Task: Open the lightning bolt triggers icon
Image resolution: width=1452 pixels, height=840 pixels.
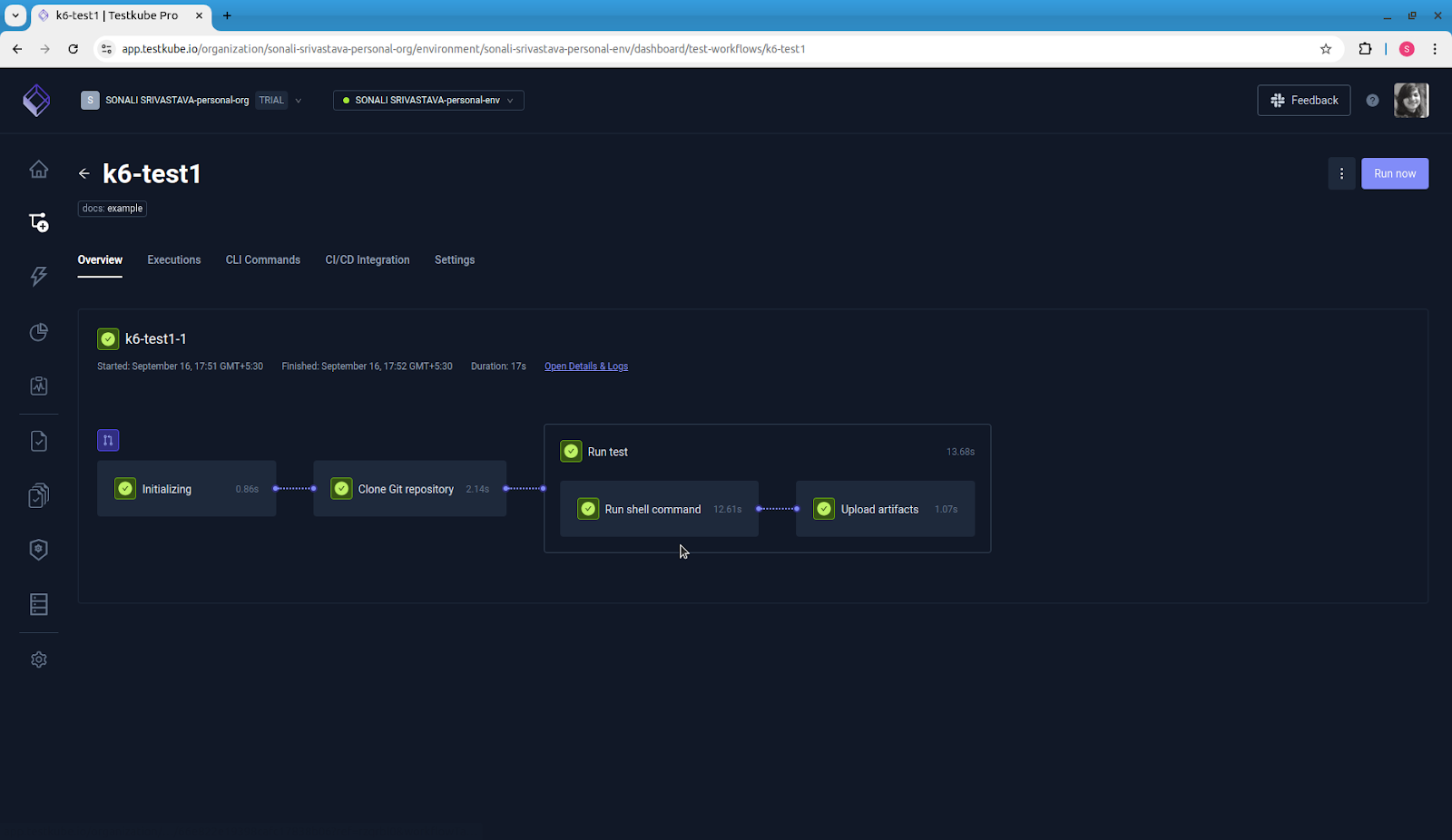Action: tap(38, 277)
